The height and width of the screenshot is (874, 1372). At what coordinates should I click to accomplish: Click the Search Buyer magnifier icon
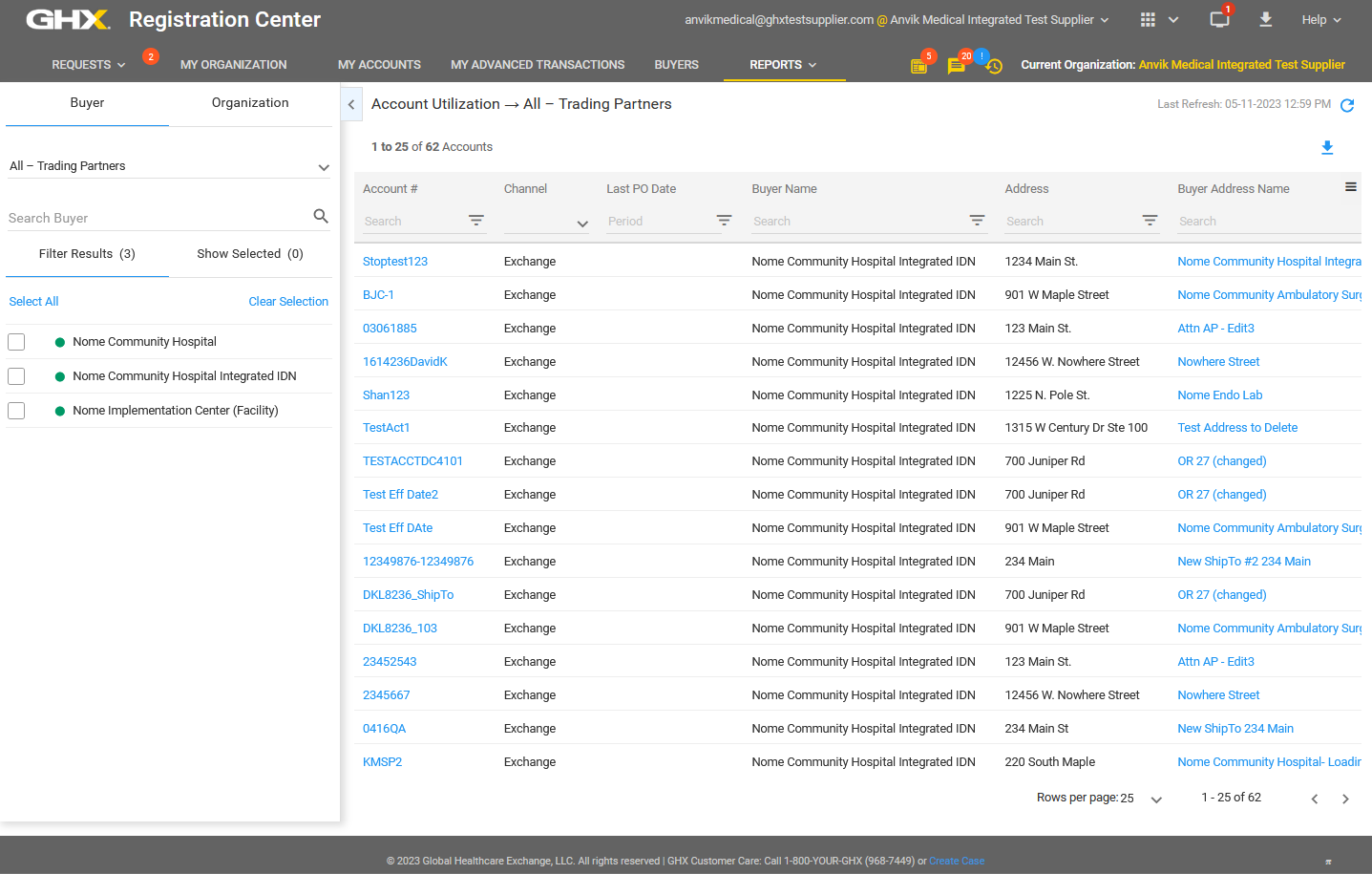pos(321,217)
